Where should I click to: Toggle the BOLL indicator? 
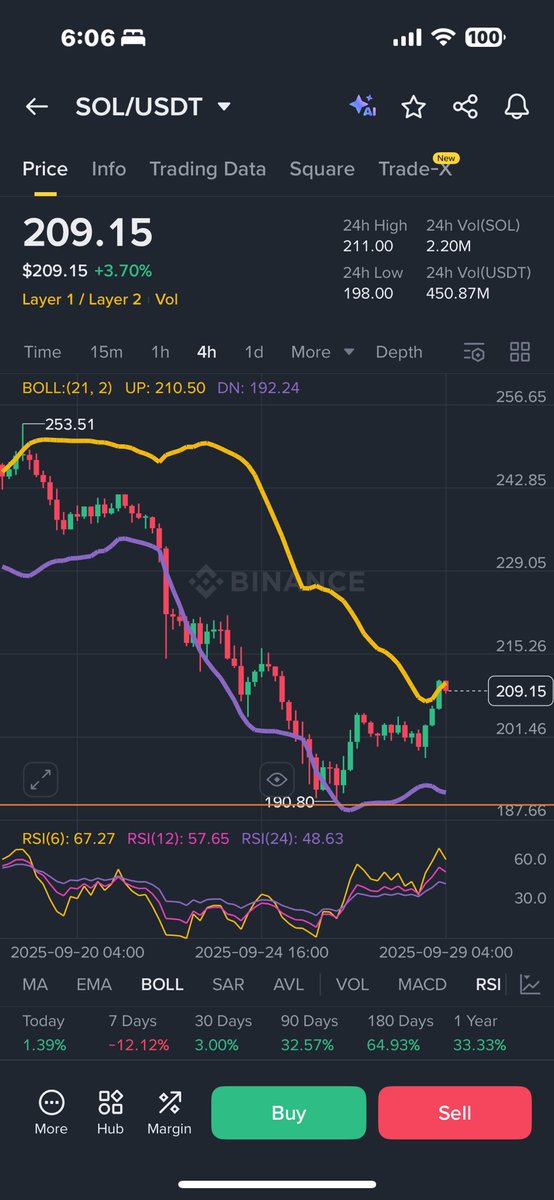162,985
